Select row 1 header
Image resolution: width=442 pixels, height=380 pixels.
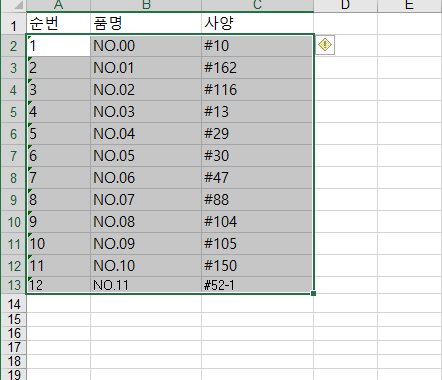tap(13, 24)
